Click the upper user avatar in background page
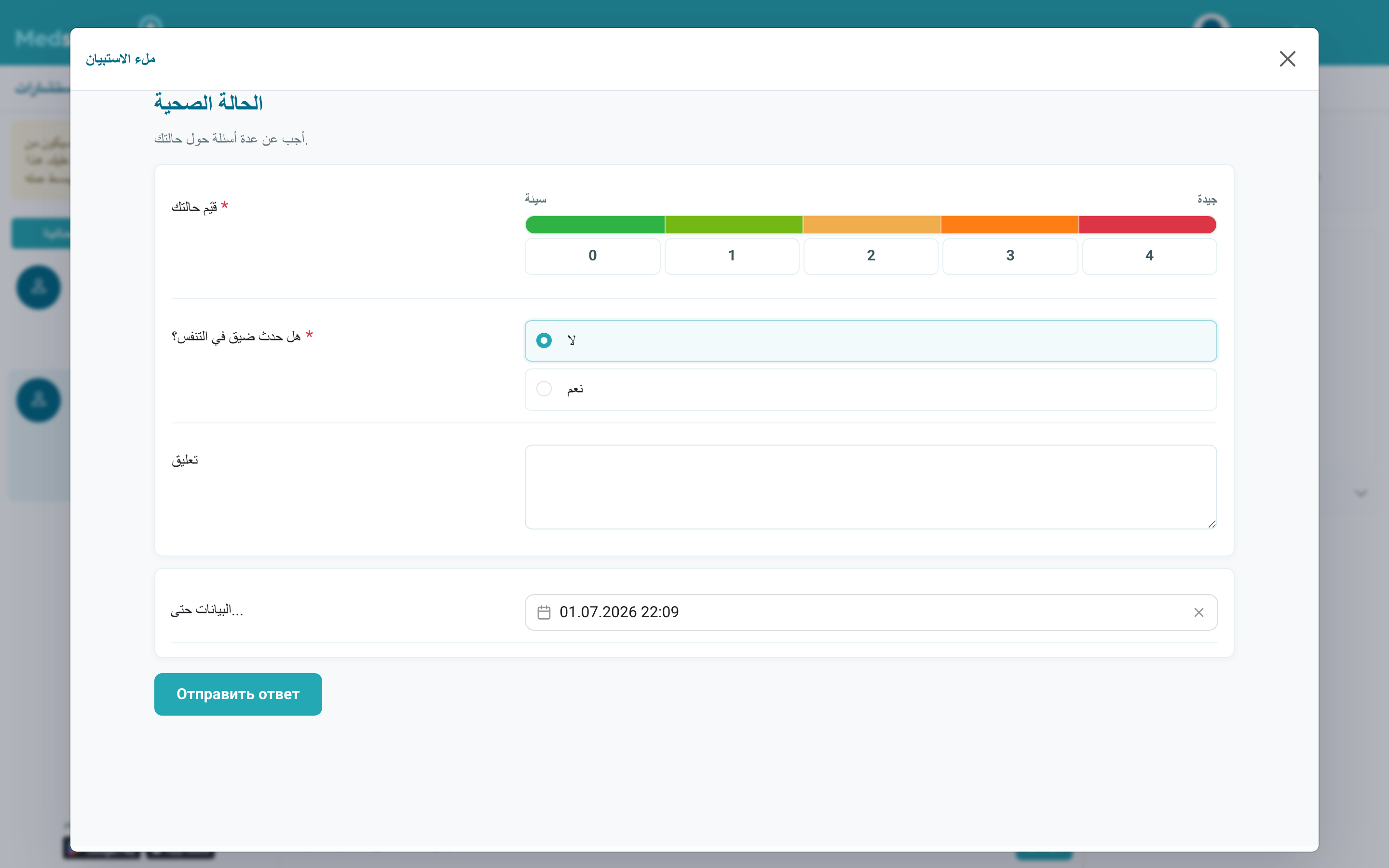The width and height of the screenshot is (1389, 868). [x=39, y=287]
